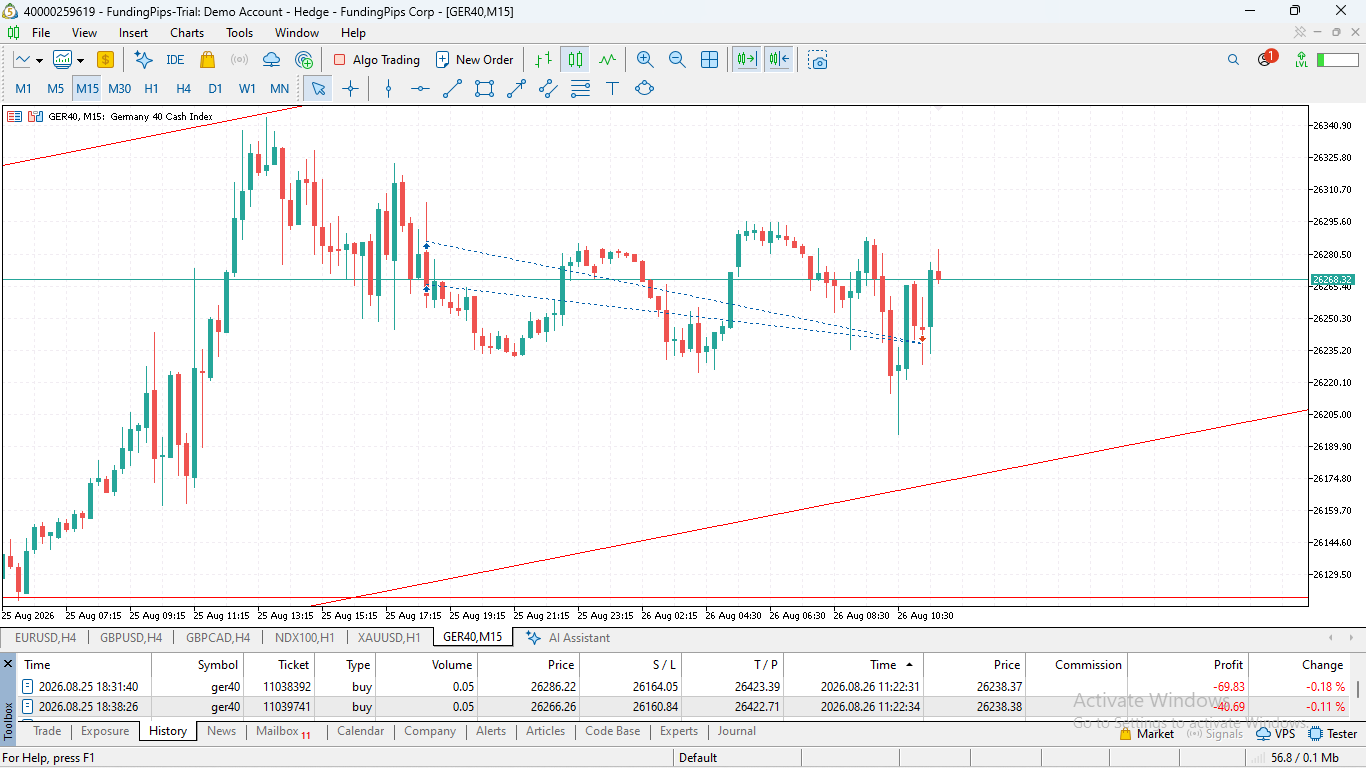Open the Market Watch window icon
1366x768 pixels.
[x=62, y=60]
